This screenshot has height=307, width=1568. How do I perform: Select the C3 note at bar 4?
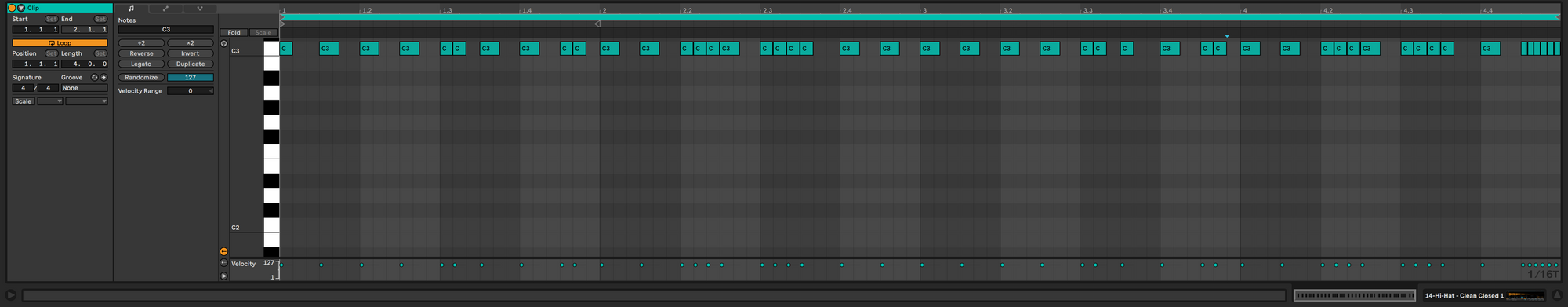pos(1250,49)
